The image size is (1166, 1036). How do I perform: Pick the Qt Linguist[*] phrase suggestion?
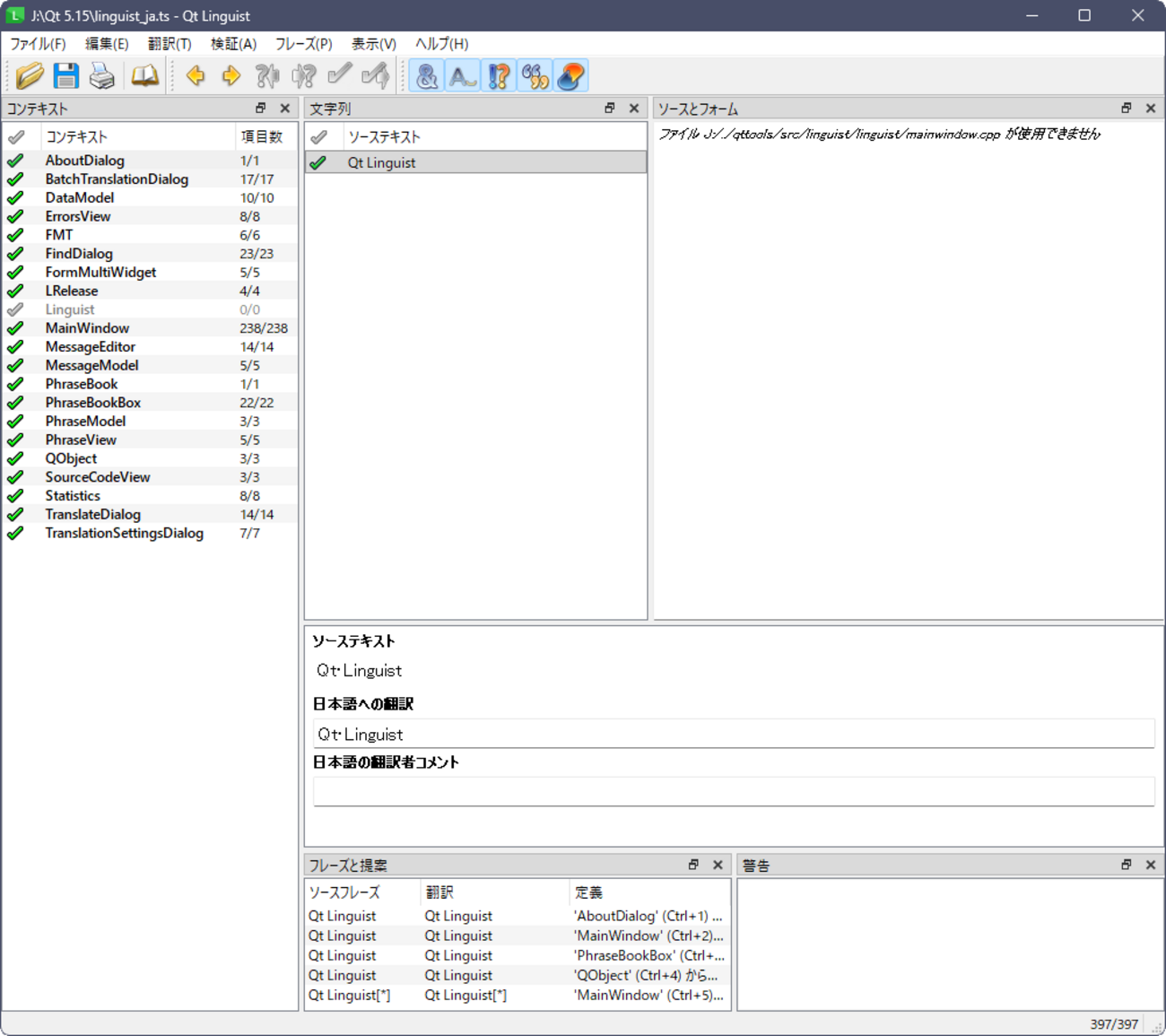tap(518, 995)
